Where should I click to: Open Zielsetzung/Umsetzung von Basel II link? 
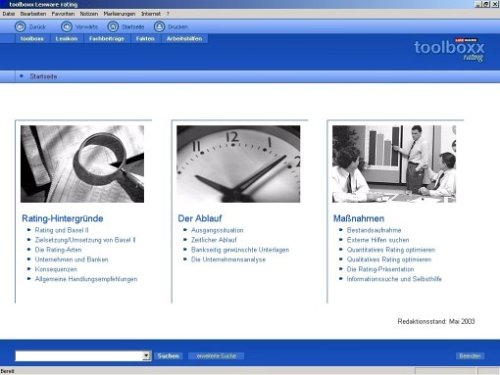tap(85, 240)
